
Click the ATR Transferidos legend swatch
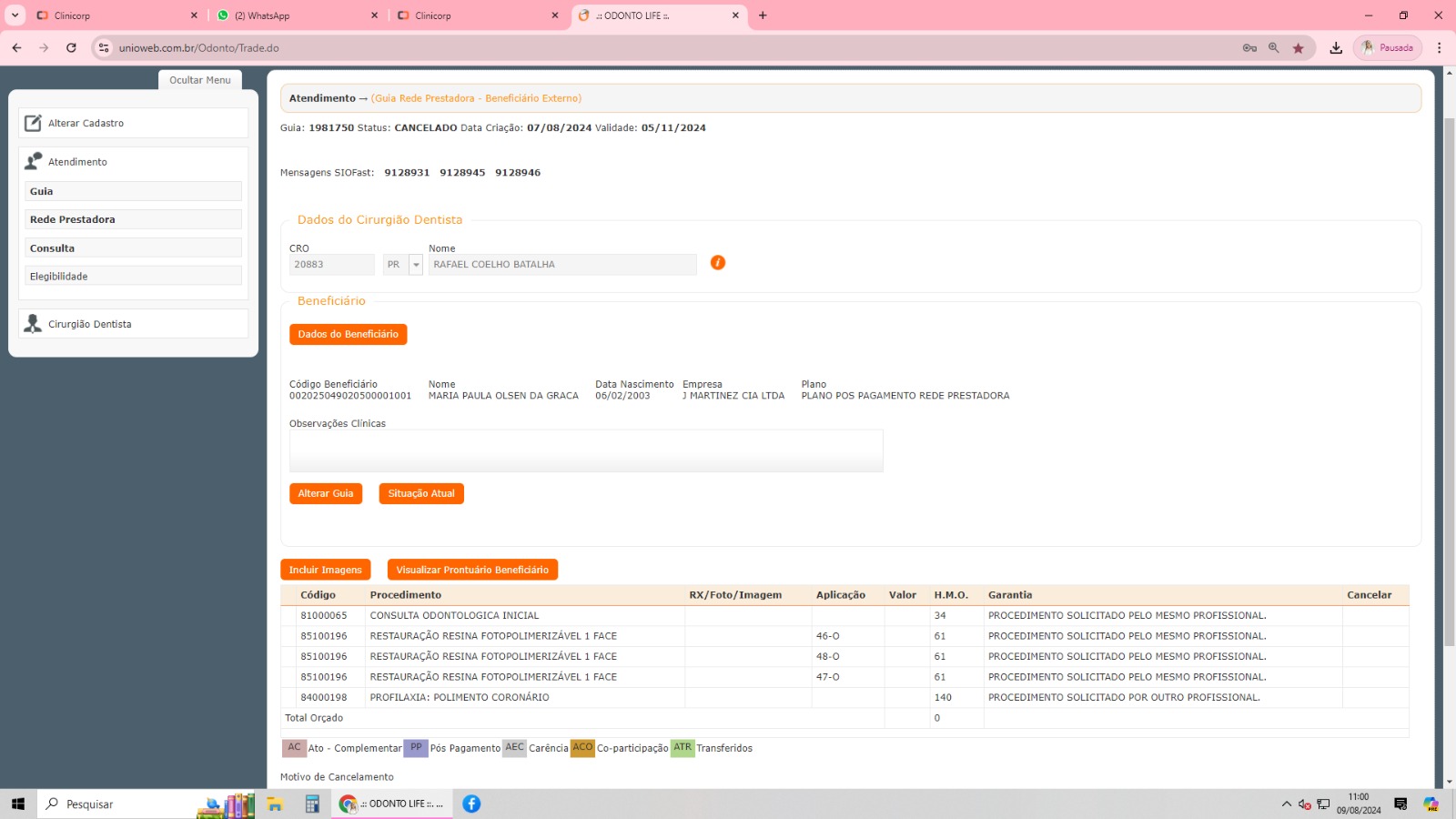coord(682,748)
